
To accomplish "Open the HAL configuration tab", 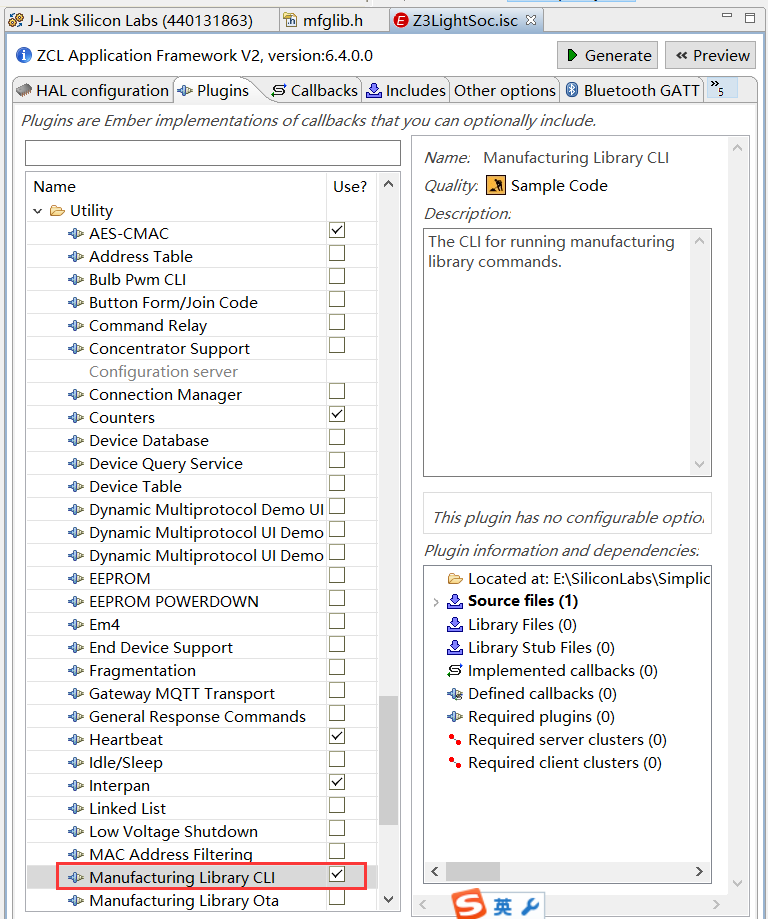I will pyautogui.click(x=92, y=90).
